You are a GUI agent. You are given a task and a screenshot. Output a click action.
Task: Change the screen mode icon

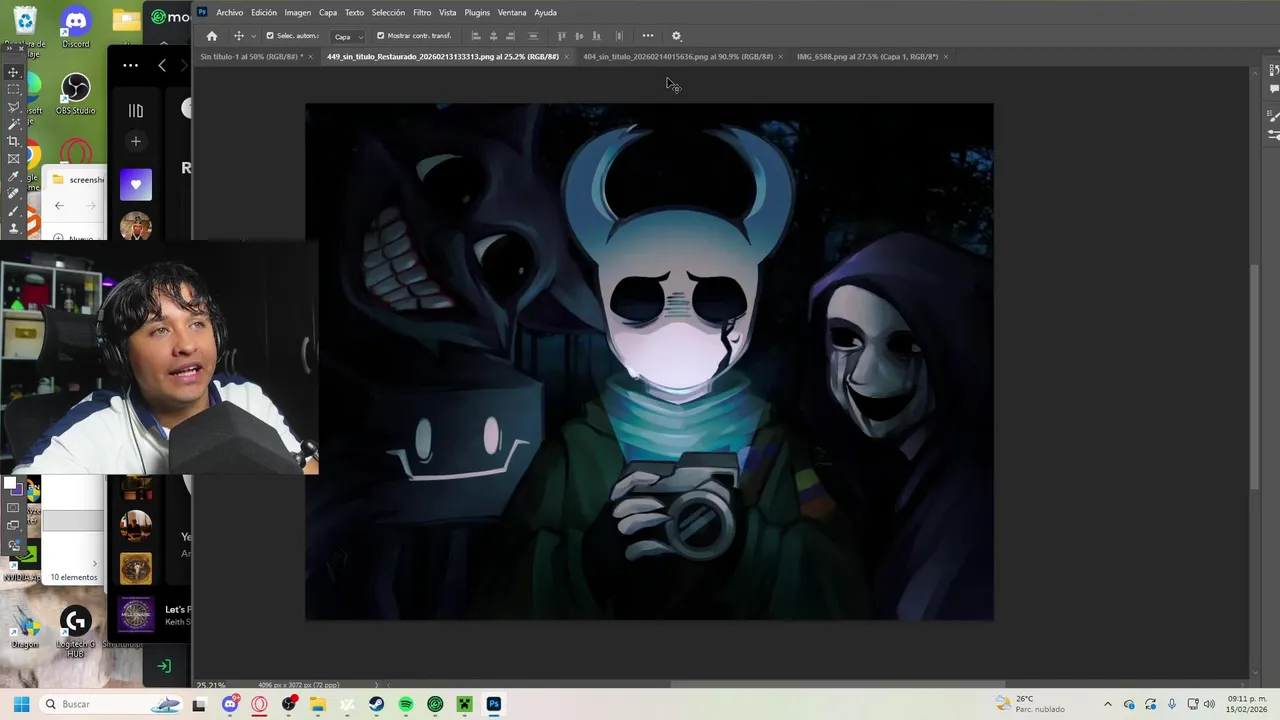pos(13,525)
